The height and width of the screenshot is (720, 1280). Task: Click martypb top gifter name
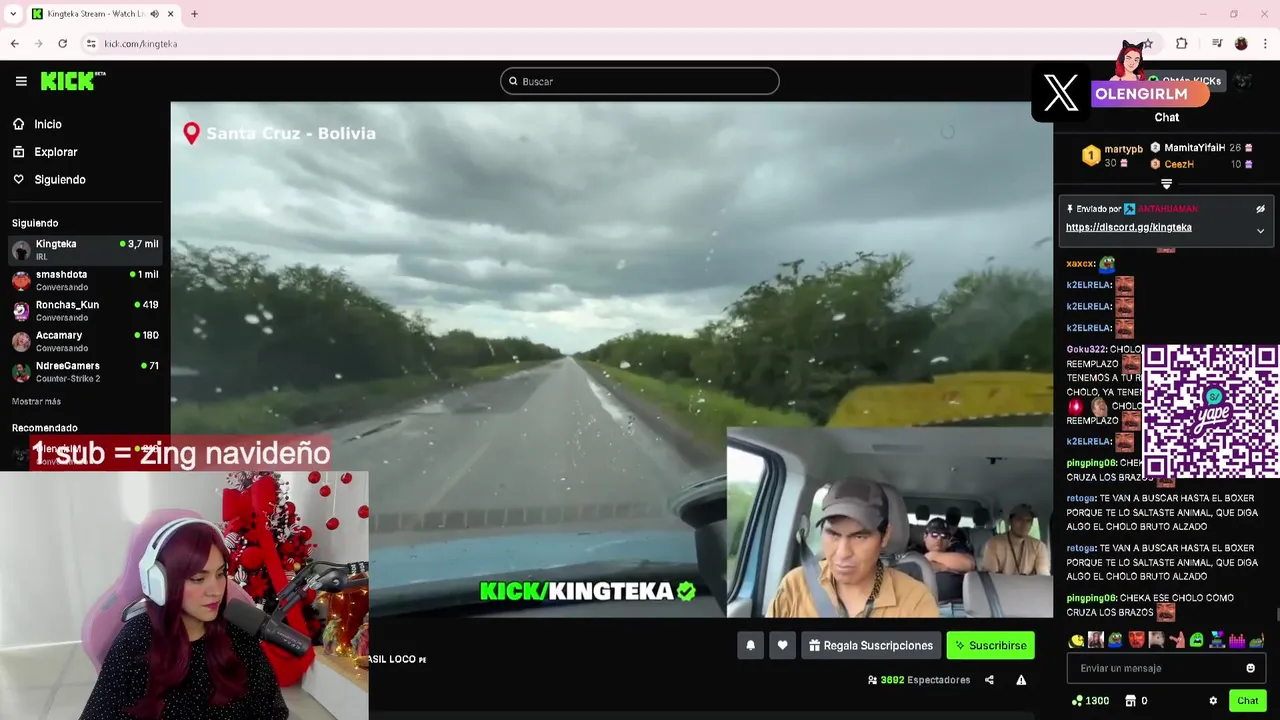point(1123,150)
